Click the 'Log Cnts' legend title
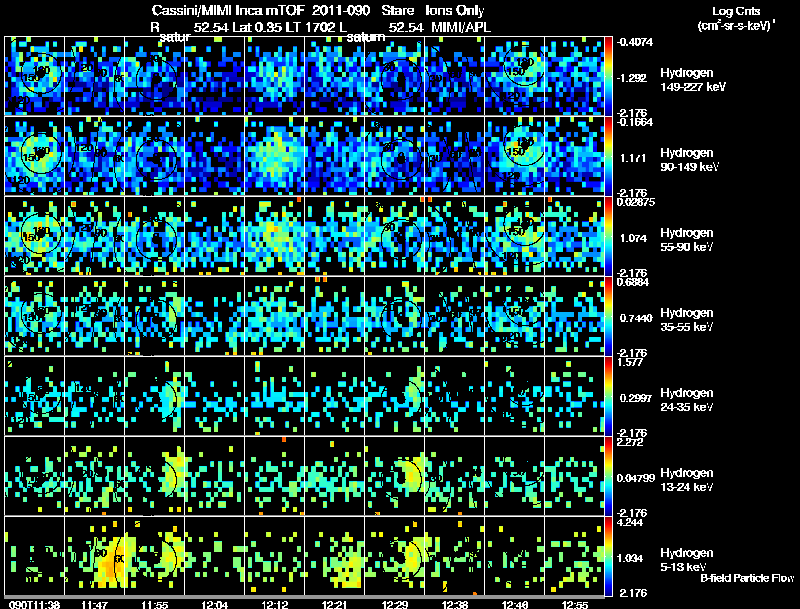The width and height of the screenshot is (800, 609). tap(736, 11)
